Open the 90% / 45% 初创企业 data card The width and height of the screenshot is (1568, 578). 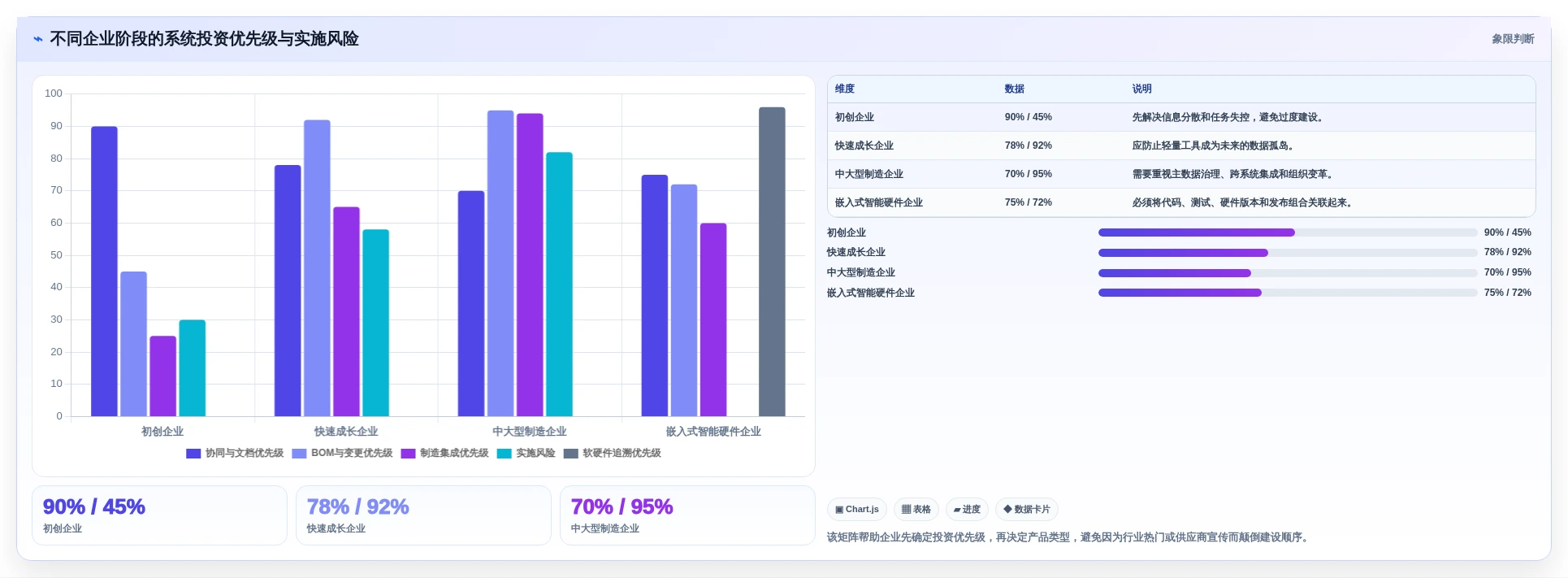[x=159, y=515]
